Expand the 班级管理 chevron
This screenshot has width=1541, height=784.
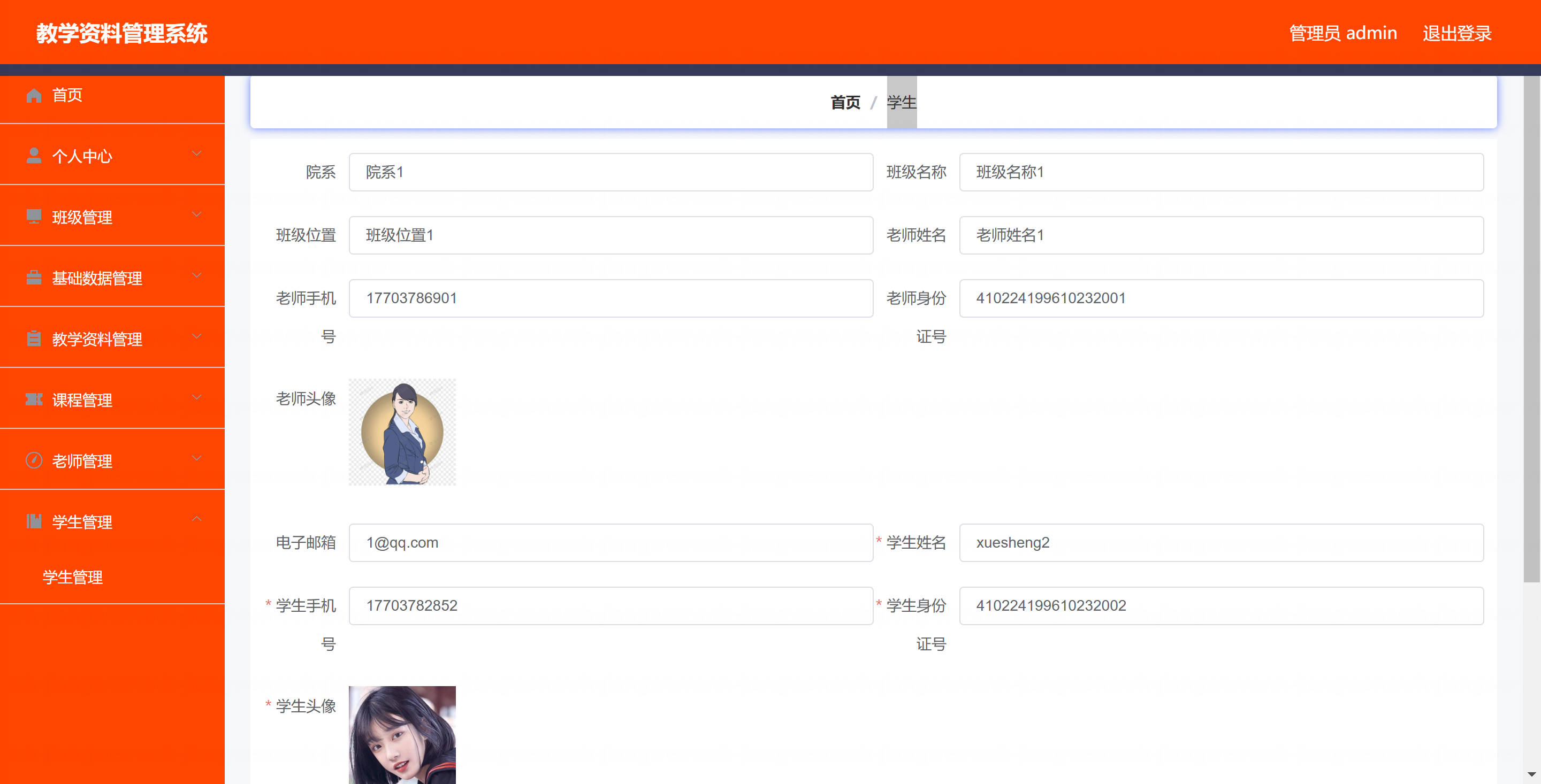tap(196, 214)
